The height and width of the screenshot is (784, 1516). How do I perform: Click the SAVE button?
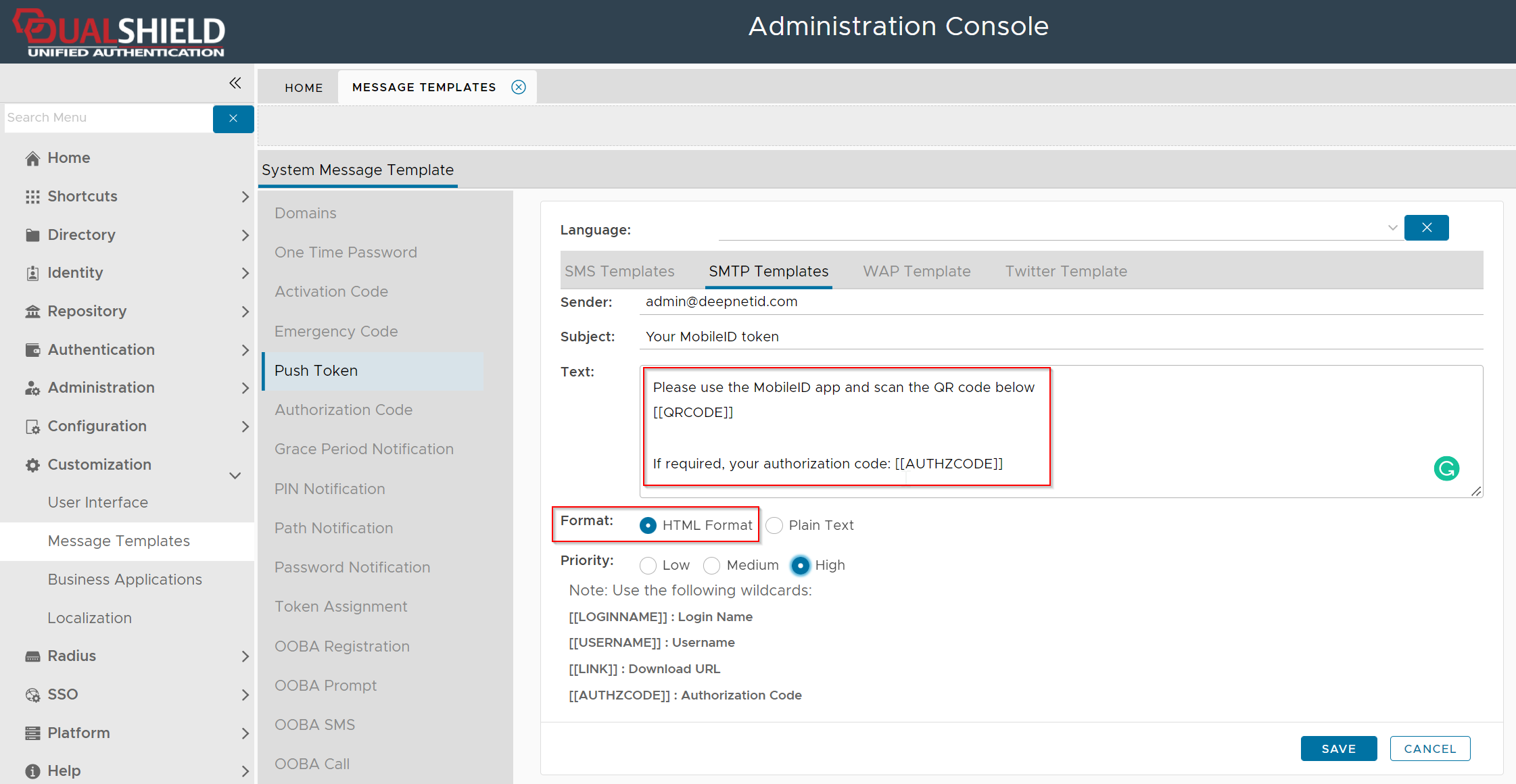[1338, 748]
